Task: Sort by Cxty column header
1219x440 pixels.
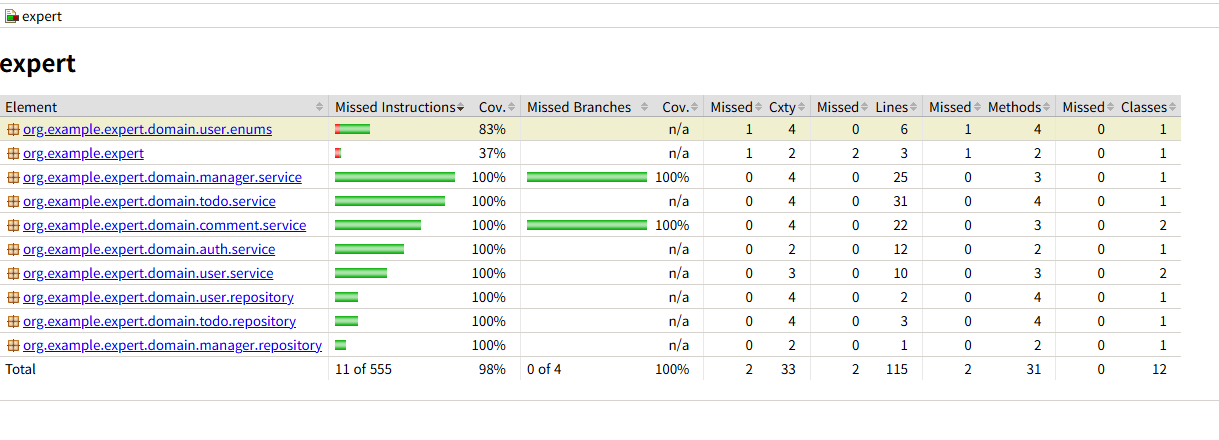Action: tap(786, 107)
